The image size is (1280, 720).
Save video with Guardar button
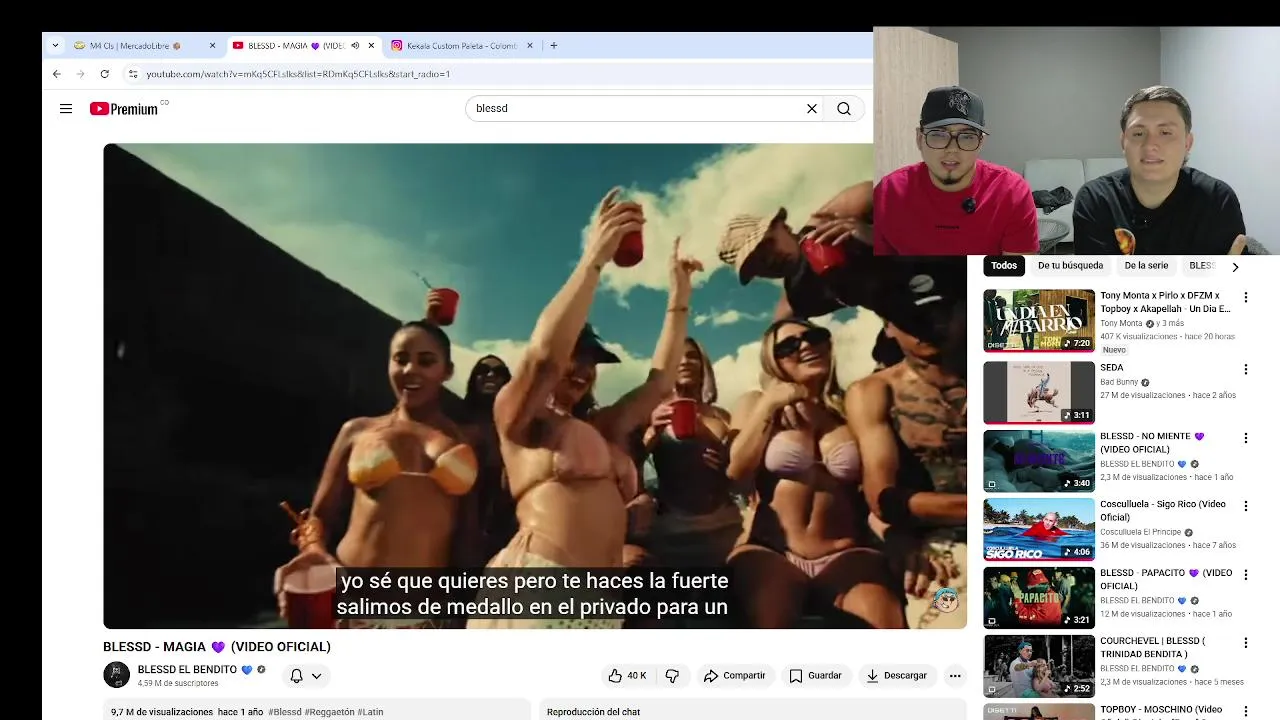pyautogui.click(x=815, y=676)
